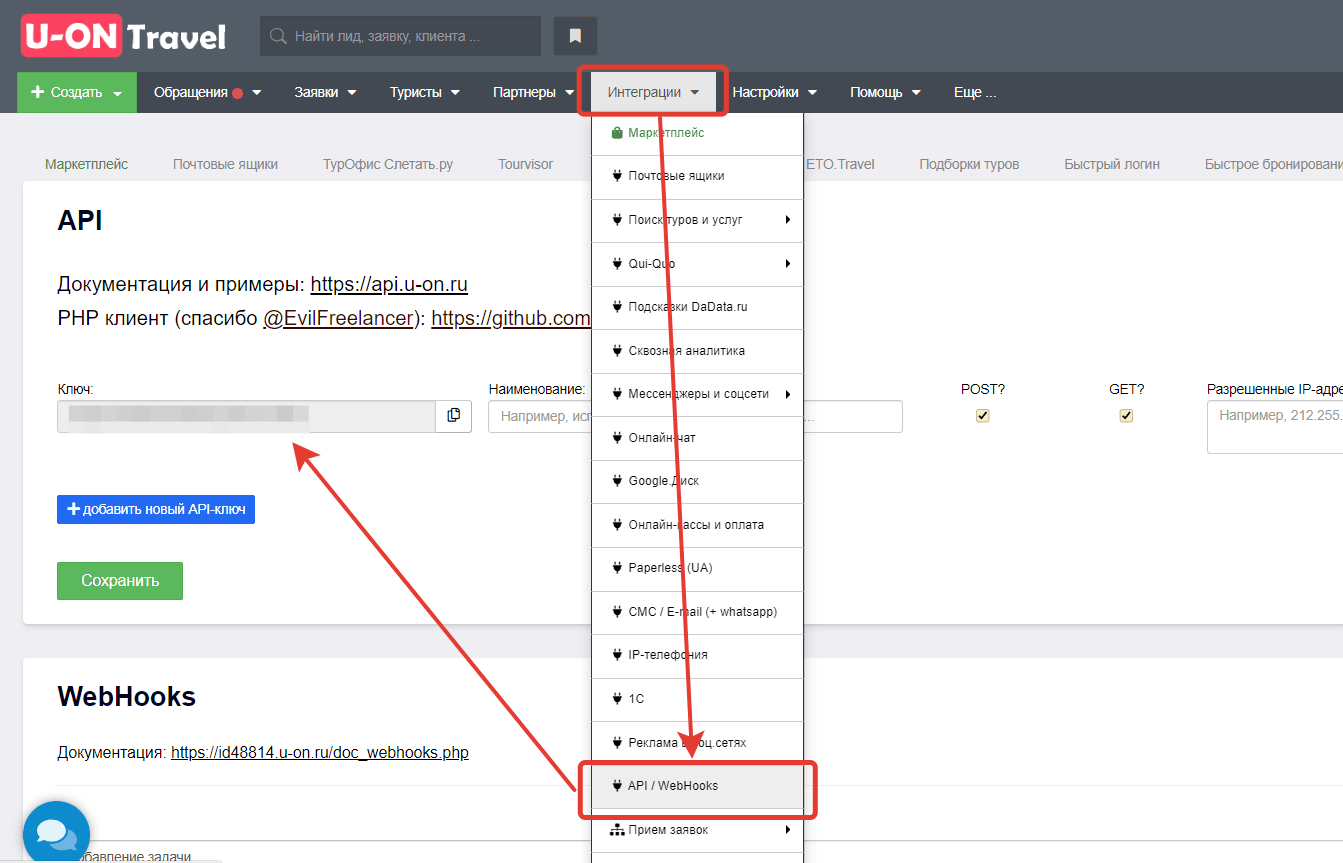Expand the Обращения menu
The width and height of the screenshot is (1343, 863).
pos(207,92)
